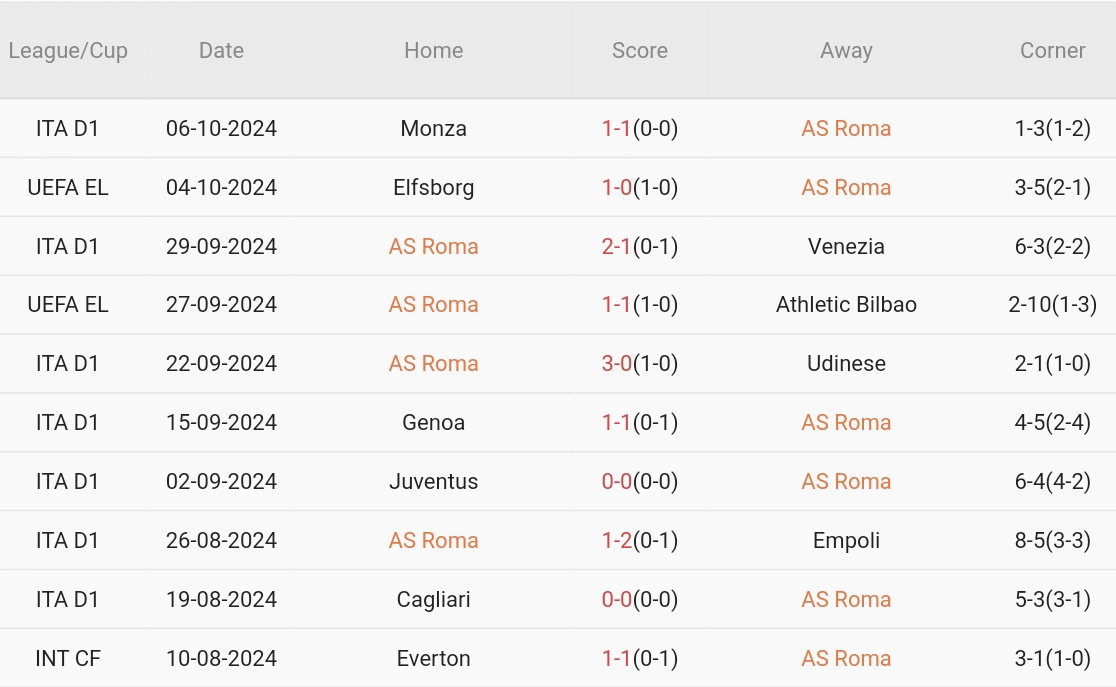The width and height of the screenshot is (1116, 687).
Task: Select the INT CF league label
Action: tap(68, 659)
